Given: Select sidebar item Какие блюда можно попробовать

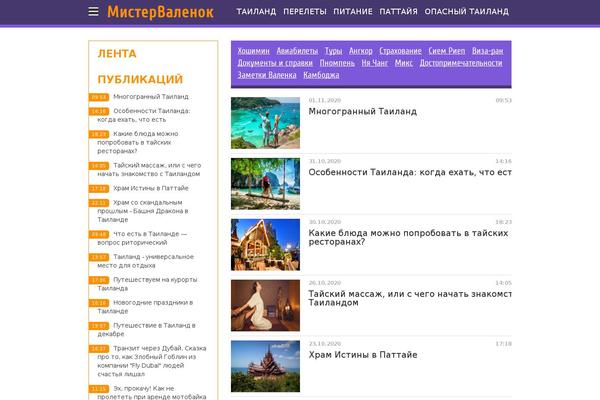Looking at the screenshot, I should click(138, 142).
